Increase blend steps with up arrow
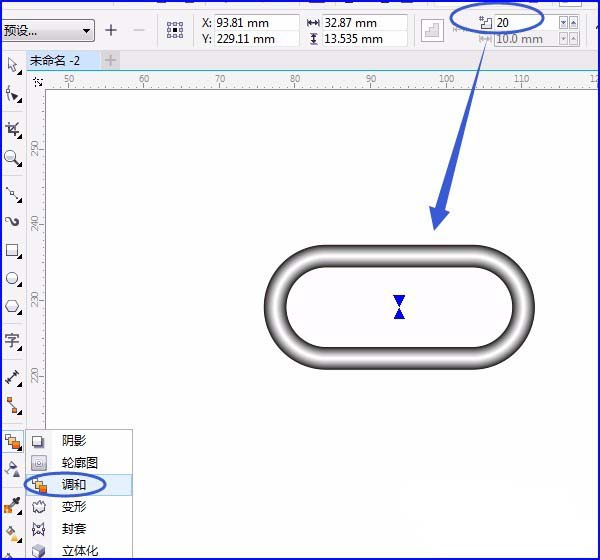This screenshot has height=560, width=600. (x=573, y=23)
